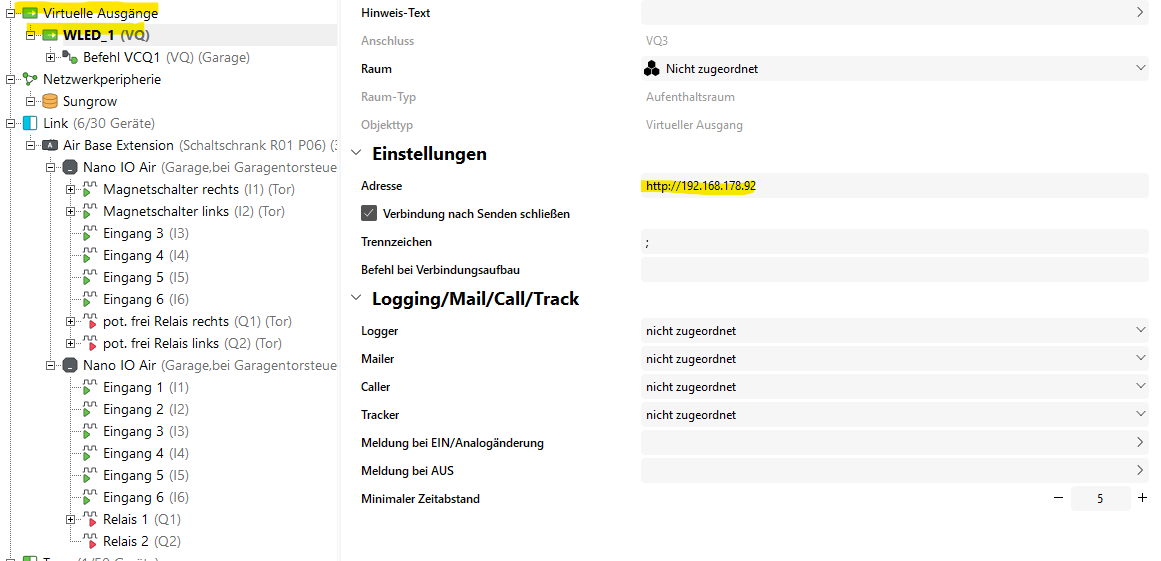Click the Sungrow database icon

50,101
